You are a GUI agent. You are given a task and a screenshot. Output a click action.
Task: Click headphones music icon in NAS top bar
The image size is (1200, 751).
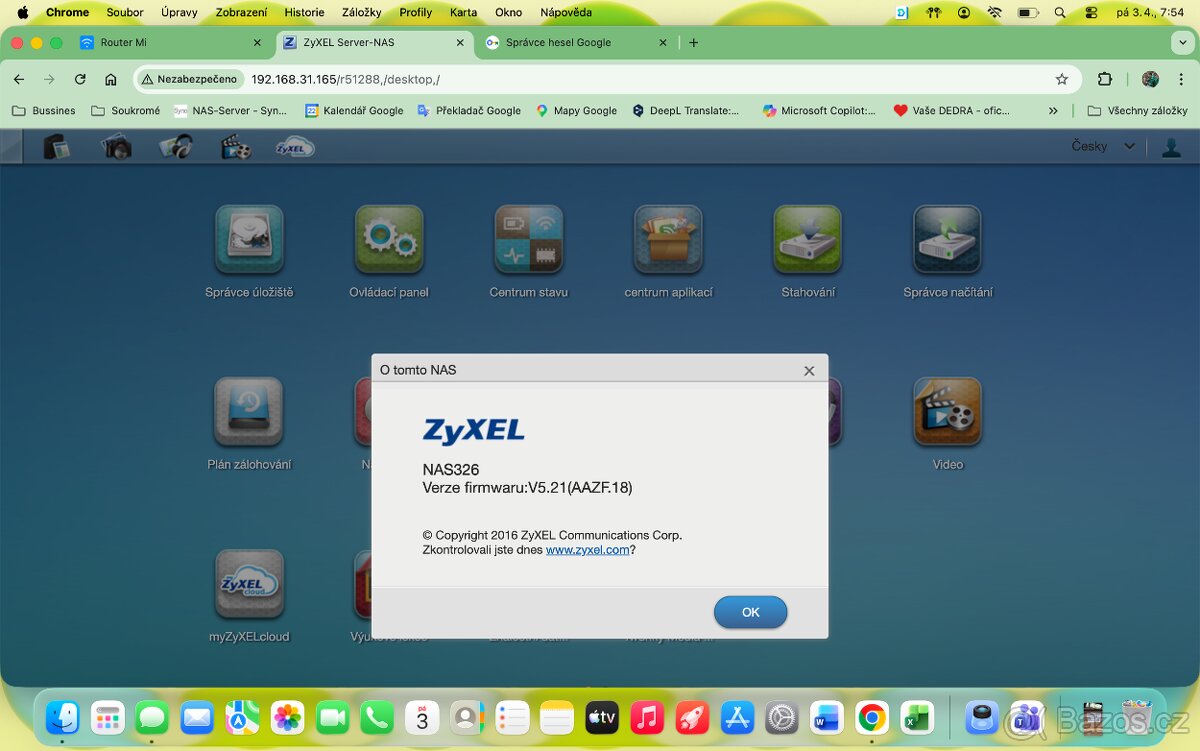[176, 146]
